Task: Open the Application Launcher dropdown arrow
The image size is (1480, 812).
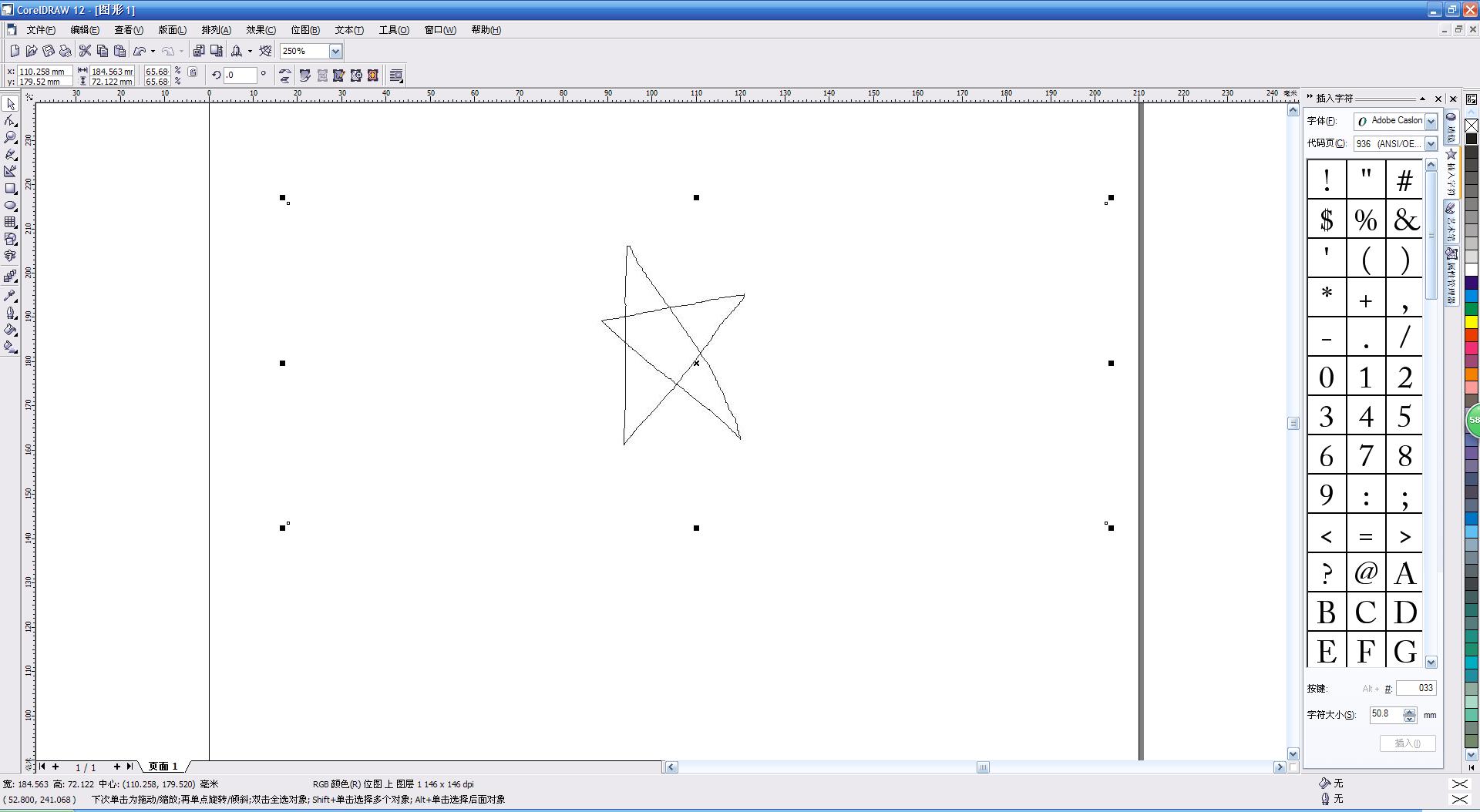Action: pos(250,51)
